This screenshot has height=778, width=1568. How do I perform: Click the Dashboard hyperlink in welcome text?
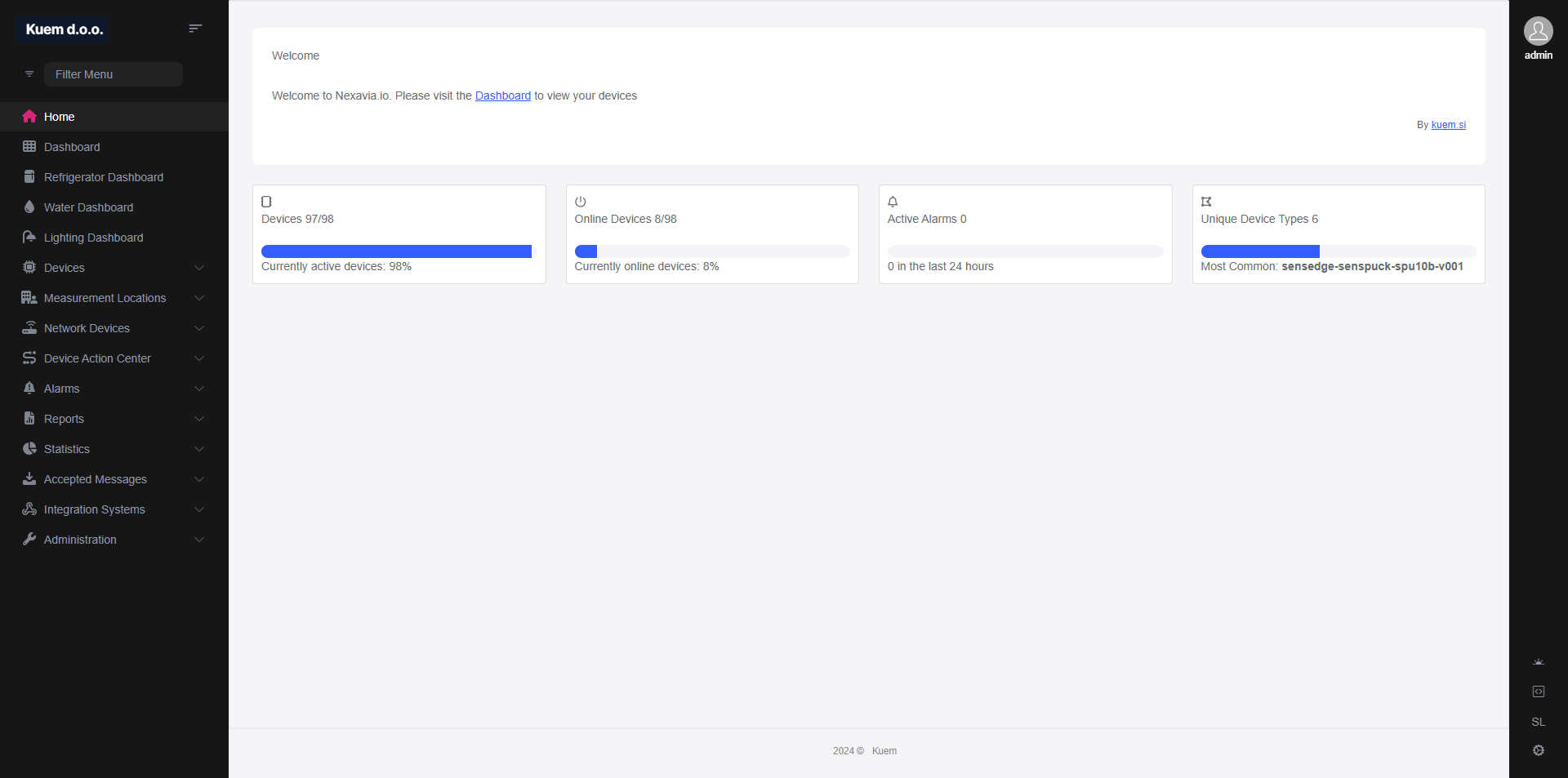(x=502, y=96)
